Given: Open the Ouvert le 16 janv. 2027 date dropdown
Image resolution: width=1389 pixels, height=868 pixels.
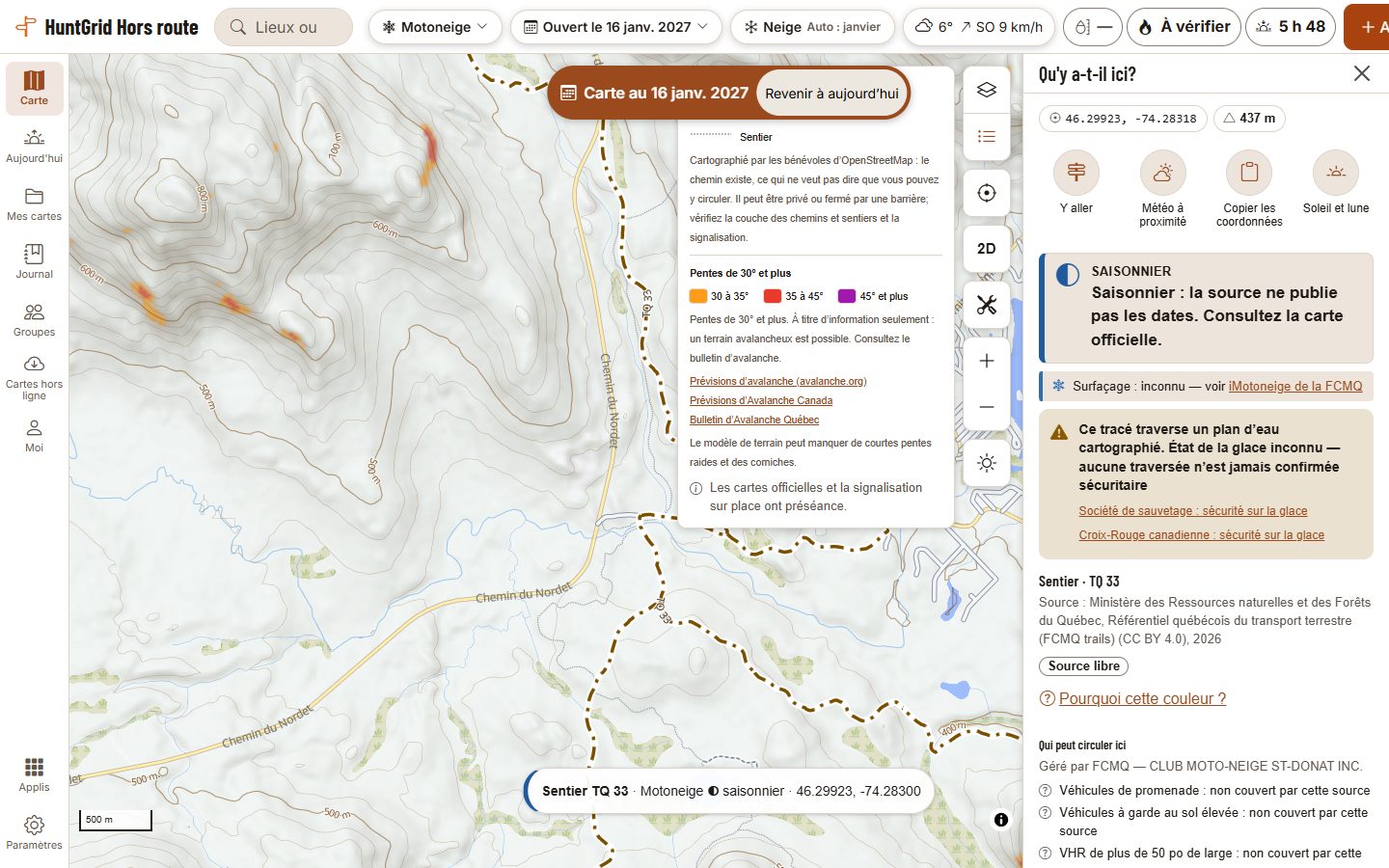Looking at the screenshot, I should [615, 27].
